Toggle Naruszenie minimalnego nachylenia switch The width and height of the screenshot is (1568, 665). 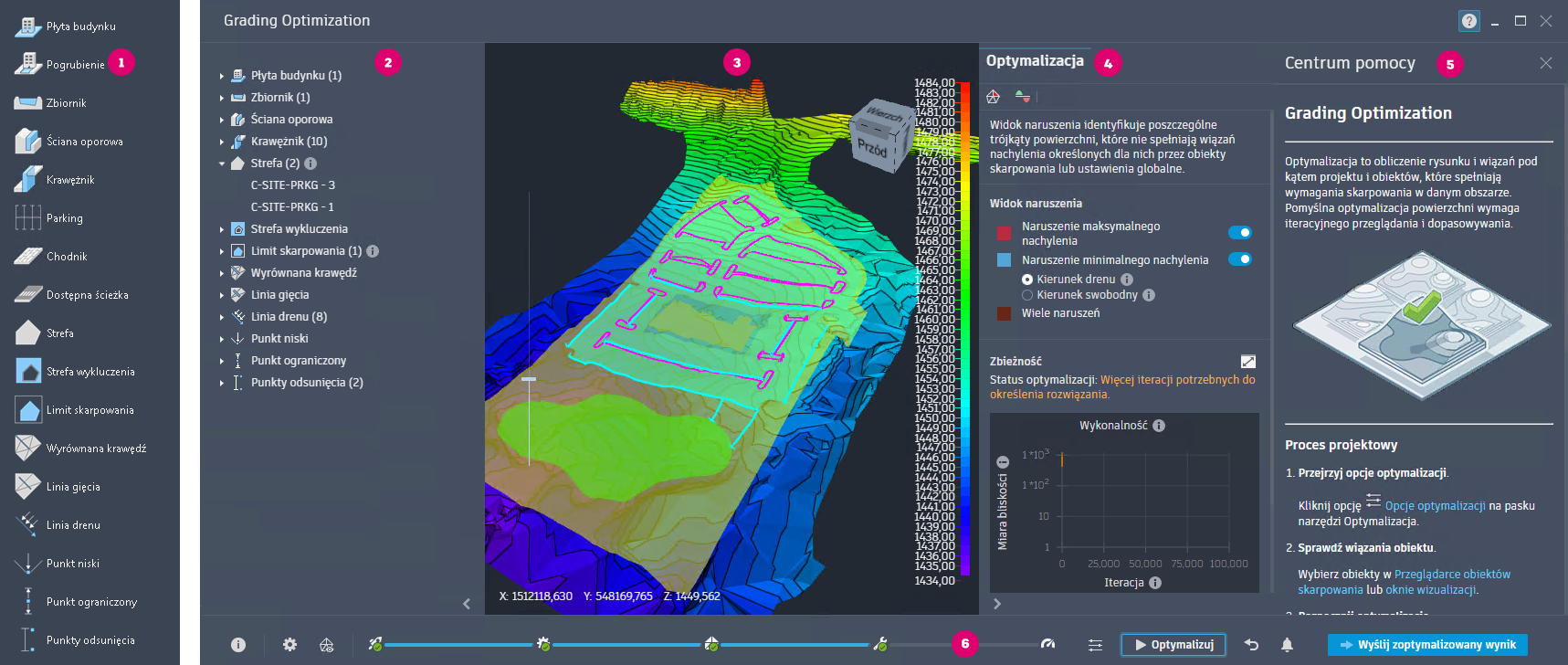tap(1240, 259)
